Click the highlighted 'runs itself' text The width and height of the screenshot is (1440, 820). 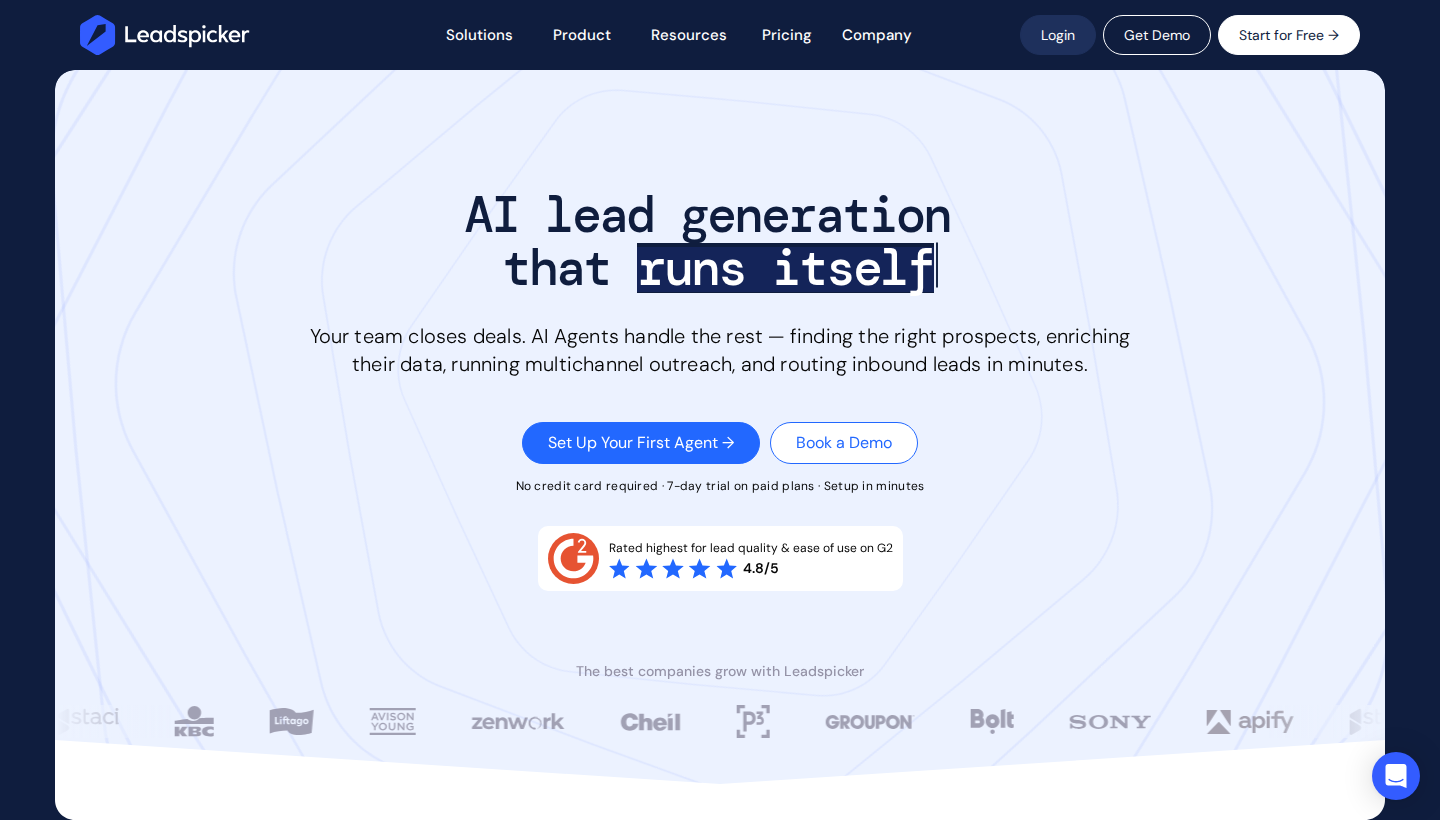786,269
